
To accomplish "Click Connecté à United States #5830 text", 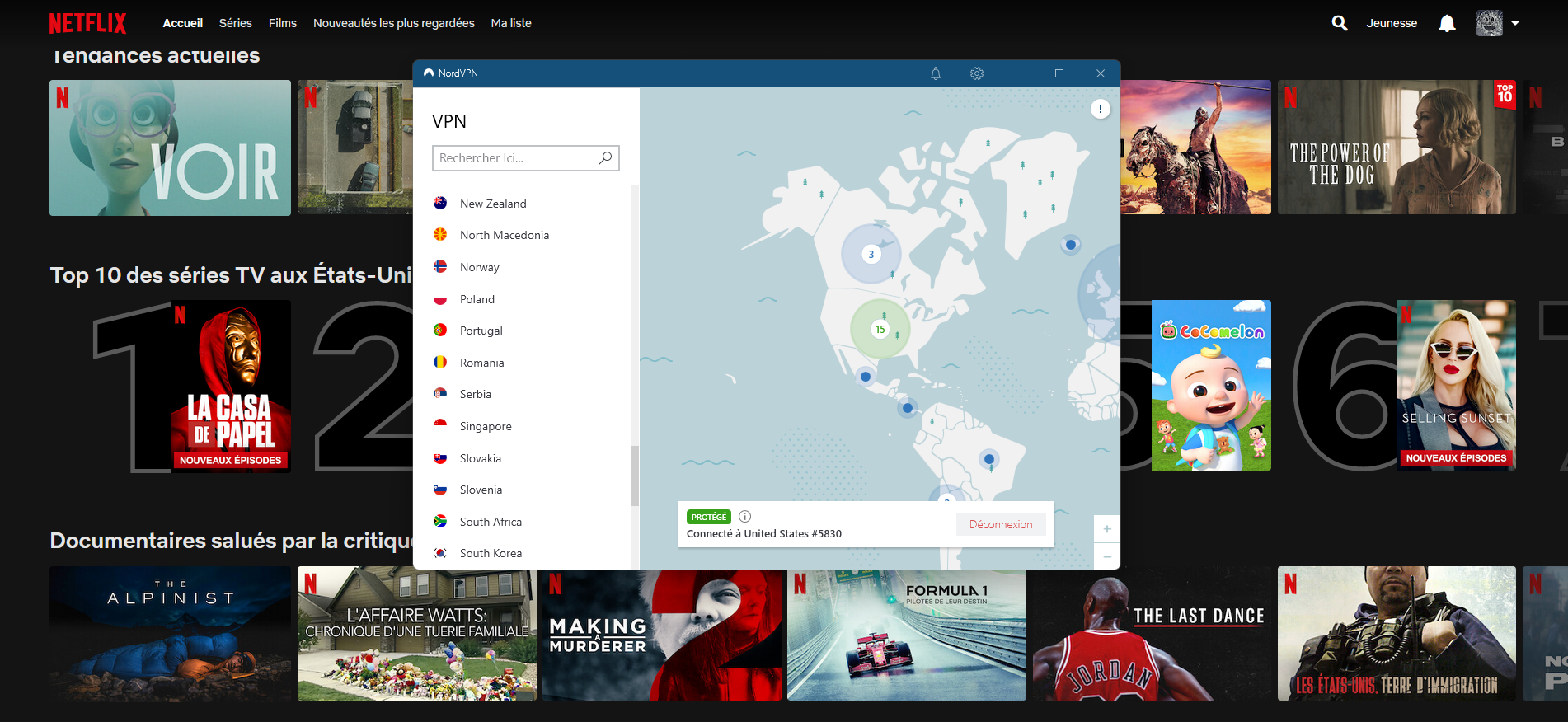I will pyautogui.click(x=764, y=534).
